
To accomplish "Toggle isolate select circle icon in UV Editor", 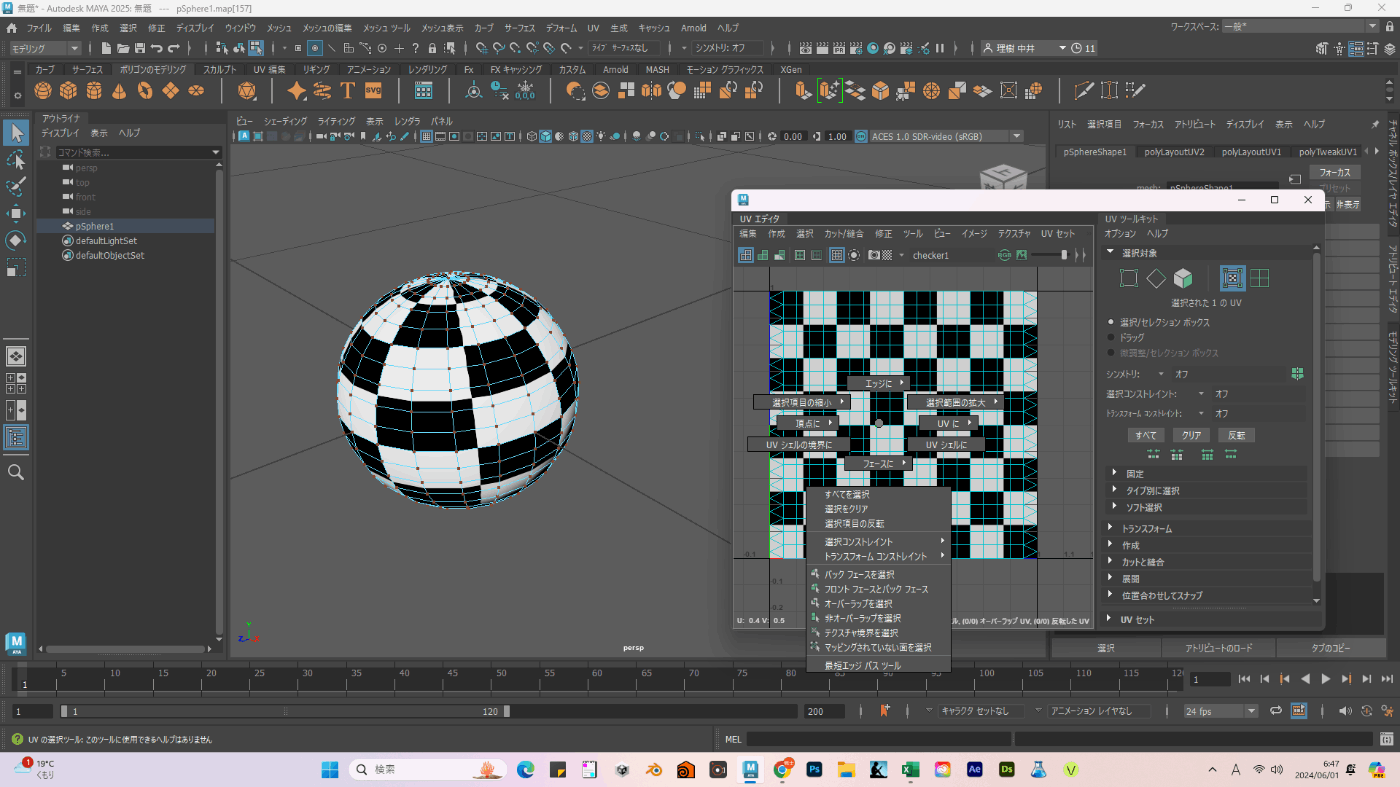I will 854,255.
